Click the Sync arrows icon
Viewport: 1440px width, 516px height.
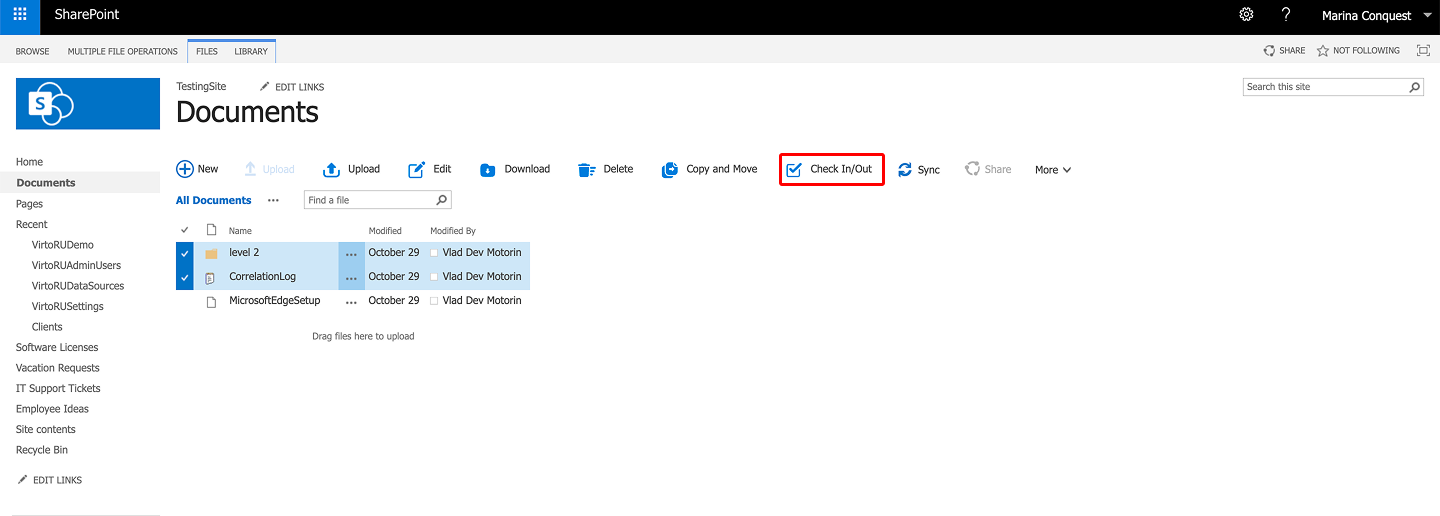click(x=905, y=170)
